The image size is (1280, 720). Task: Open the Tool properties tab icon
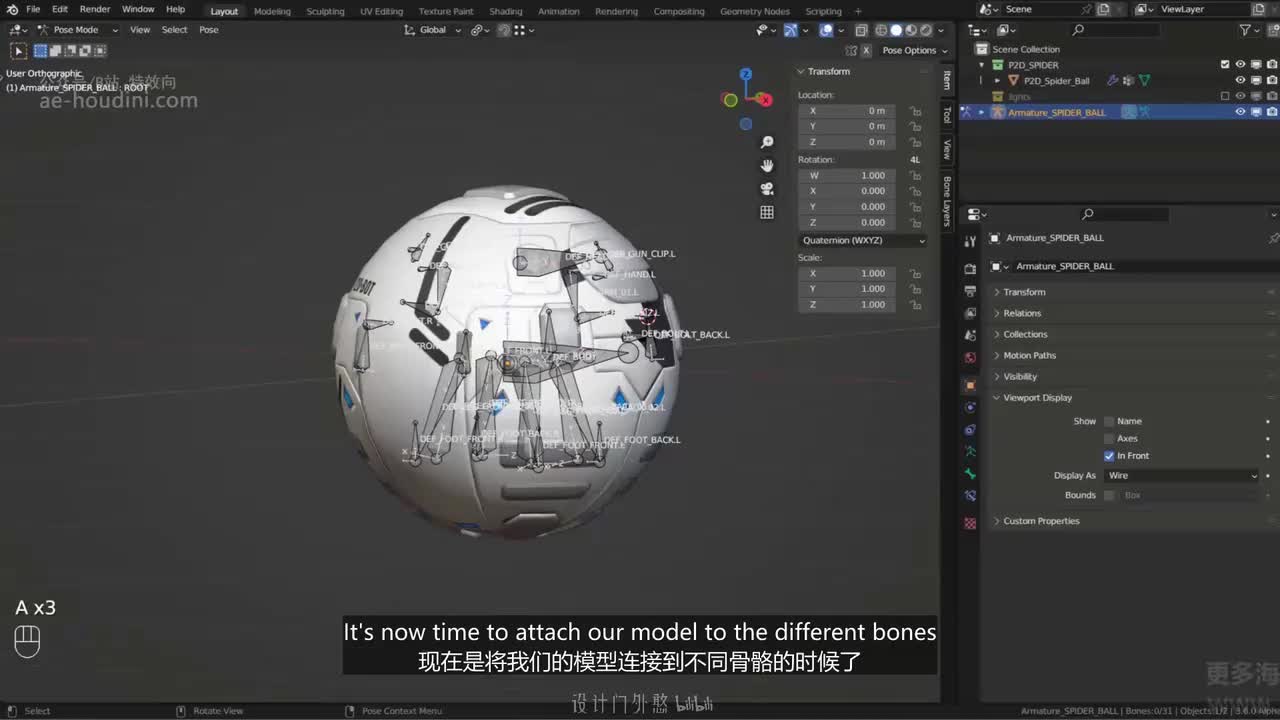[970, 241]
